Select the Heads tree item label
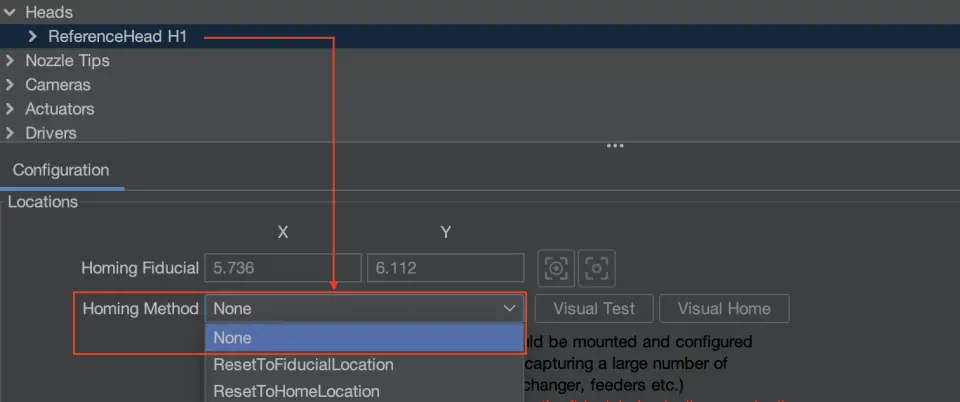The width and height of the screenshot is (960, 402). (48, 12)
